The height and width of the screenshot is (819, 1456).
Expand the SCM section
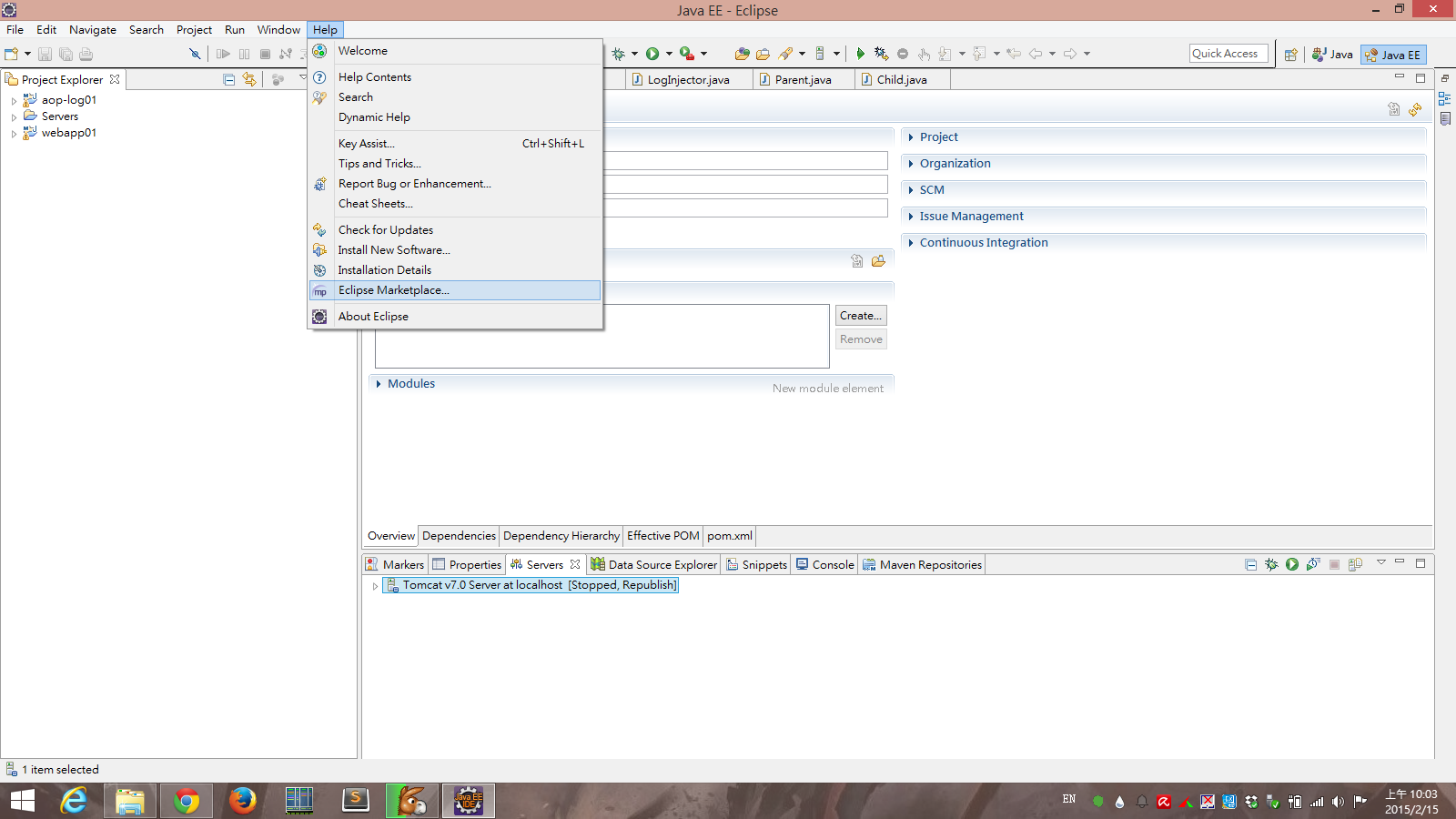[x=911, y=190]
